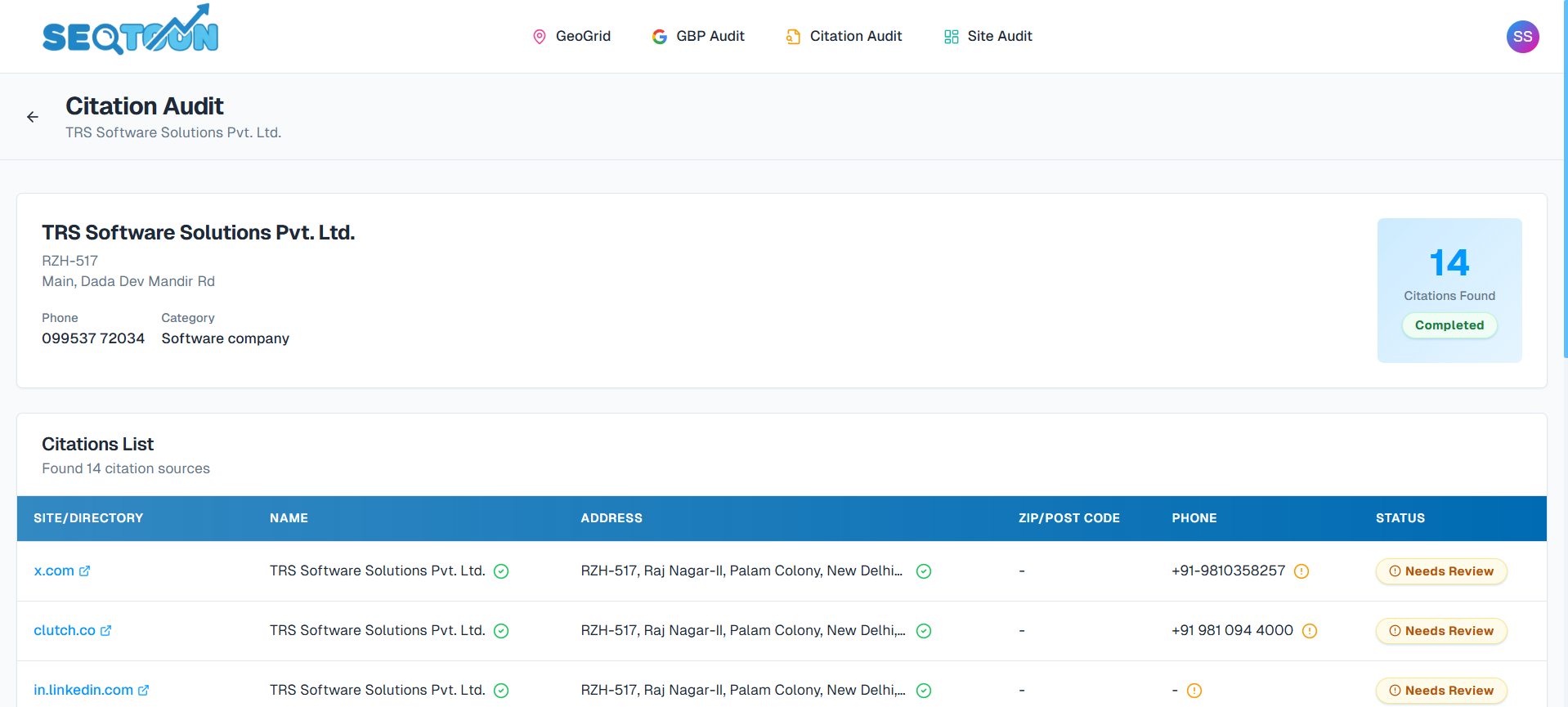Click the NAME column header
The width and height of the screenshot is (1568, 707).
point(289,518)
